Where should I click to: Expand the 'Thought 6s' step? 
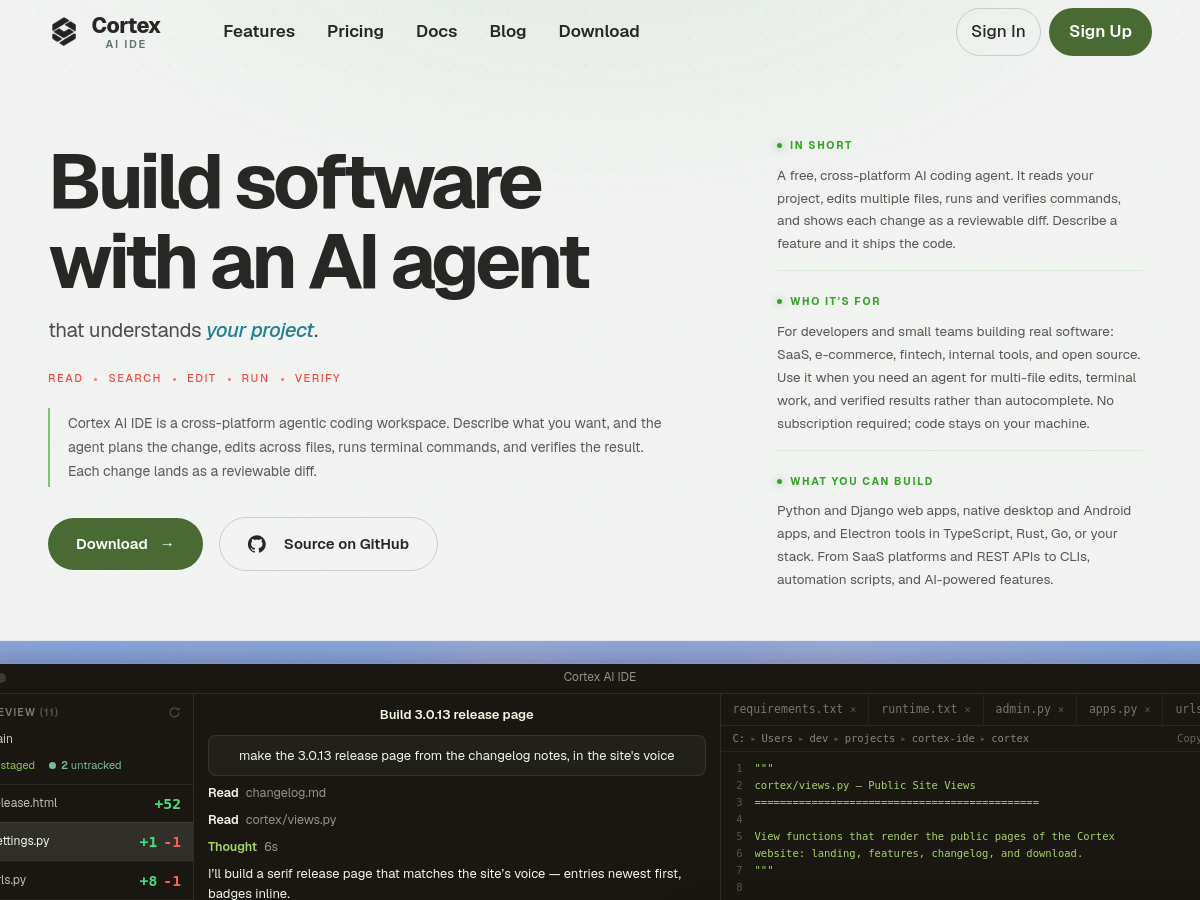click(243, 847)
